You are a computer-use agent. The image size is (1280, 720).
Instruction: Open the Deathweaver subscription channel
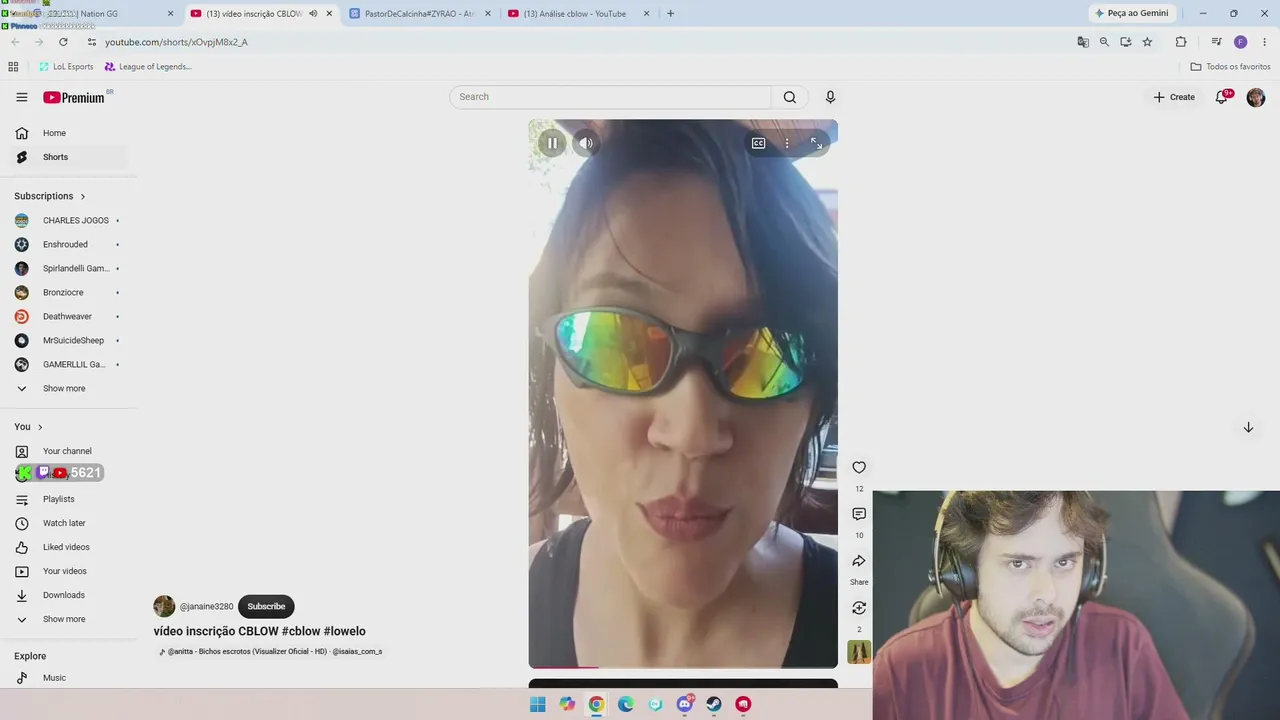coord(70,316)
